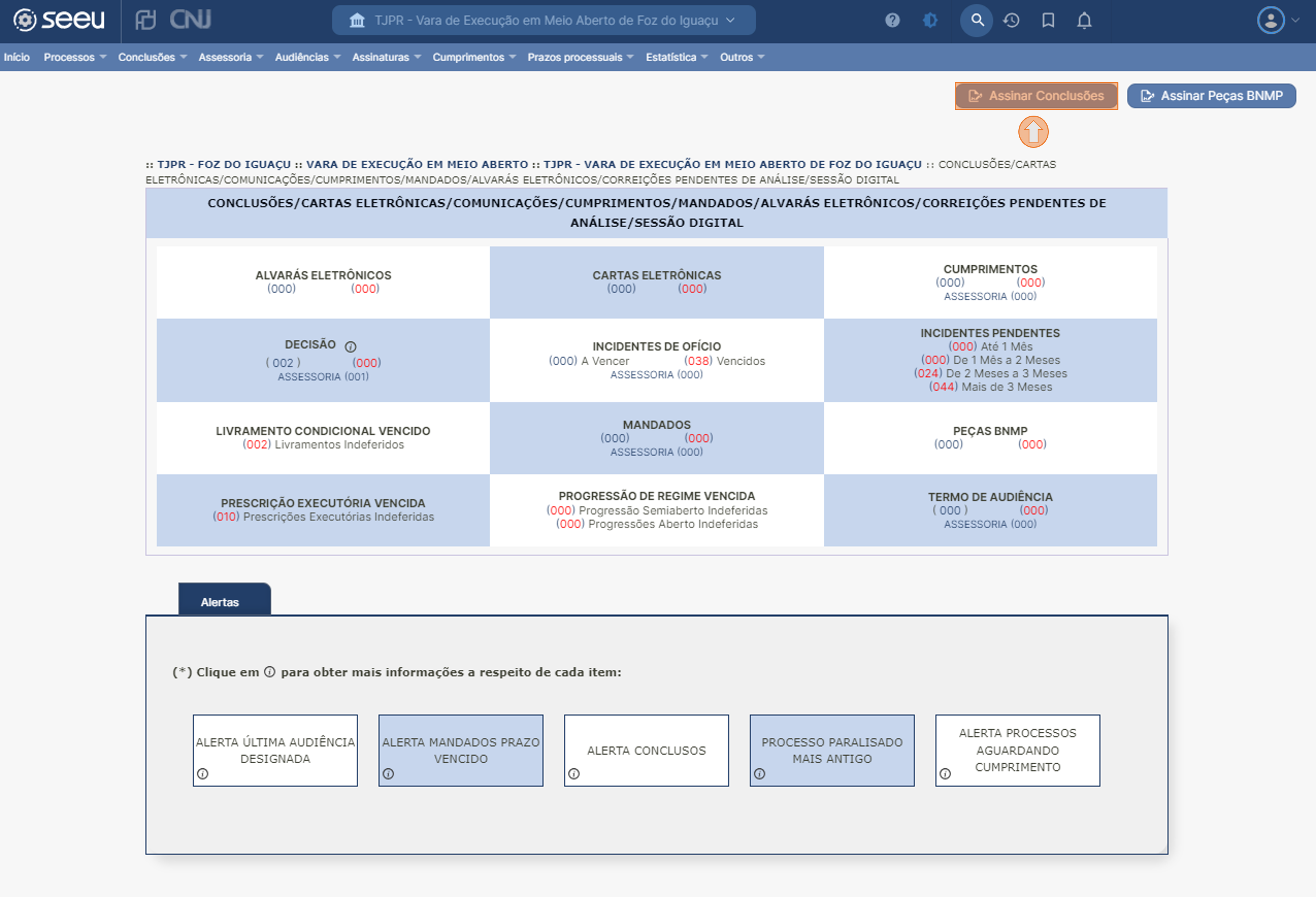This screenshot has height=897, width=1316.
Task: Click the courthouse icon in selector
Action: point(357,20)
